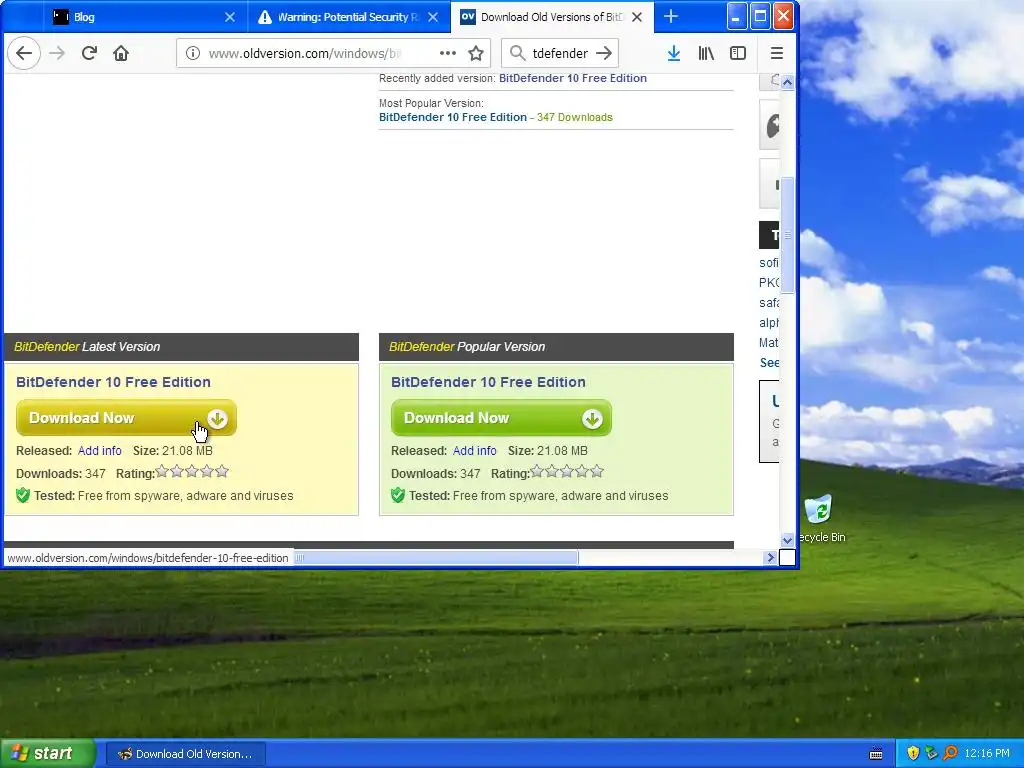The image size is (1024, 768).
Task: Close the Potential Security Risk tab
Action: [x=433, y=18]
